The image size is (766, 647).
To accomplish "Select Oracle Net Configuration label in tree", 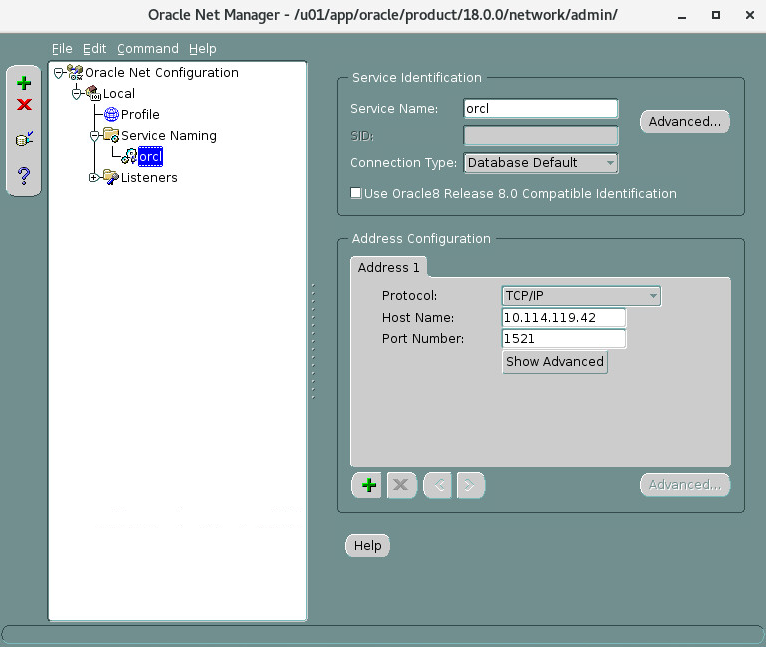I will click(x=162, y=72).
